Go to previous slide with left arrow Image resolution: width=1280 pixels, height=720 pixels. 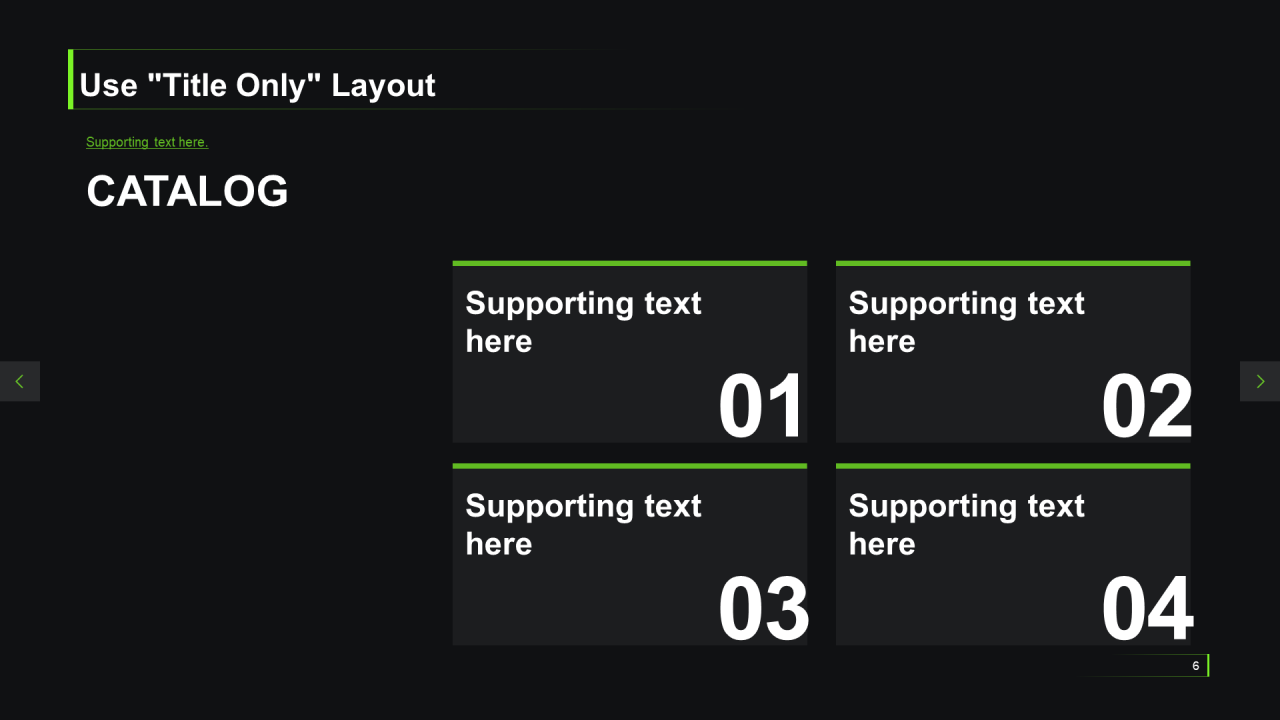click(20, 381)
